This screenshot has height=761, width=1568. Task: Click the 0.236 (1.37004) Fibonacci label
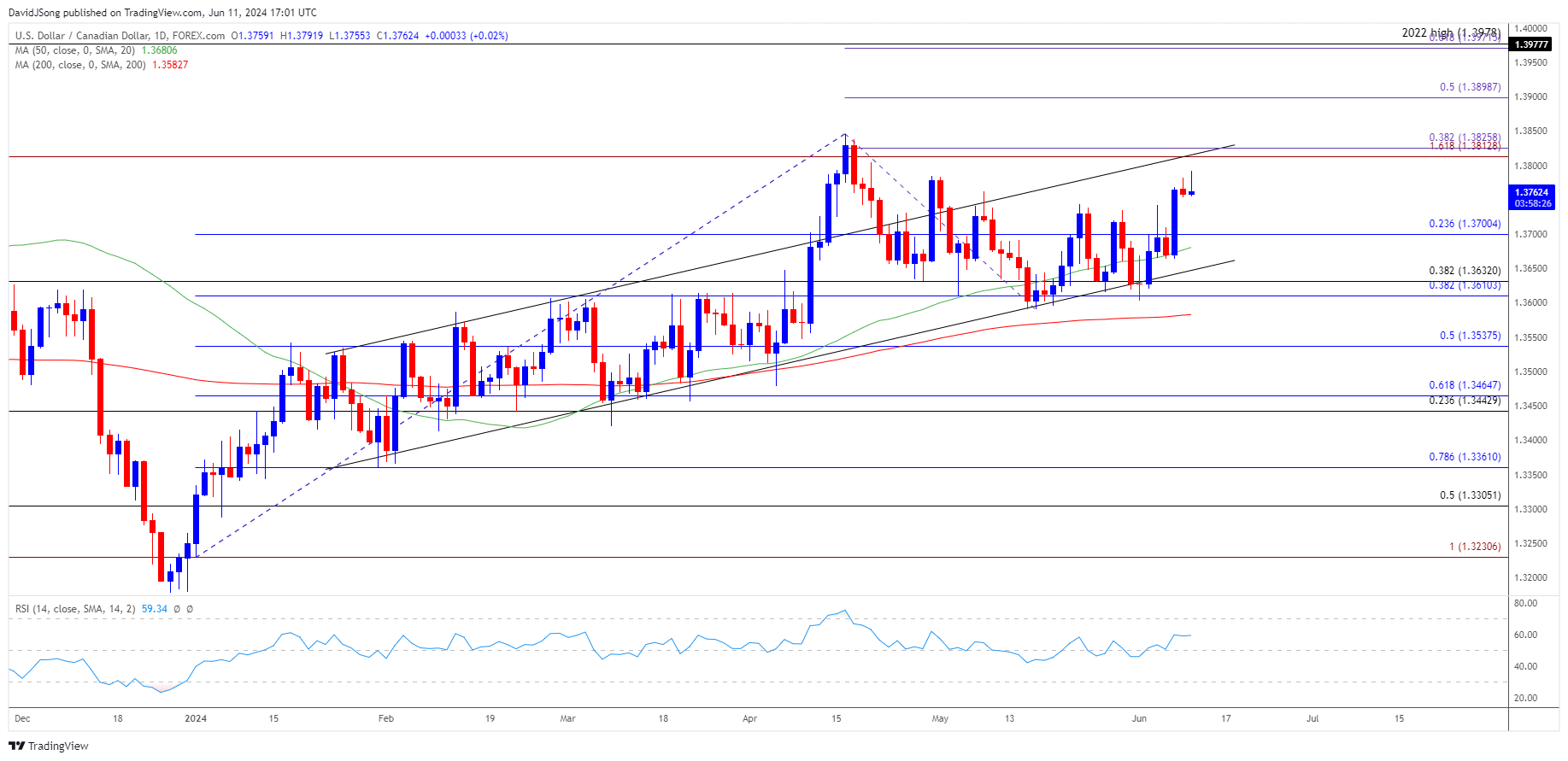click(1465, 224)
